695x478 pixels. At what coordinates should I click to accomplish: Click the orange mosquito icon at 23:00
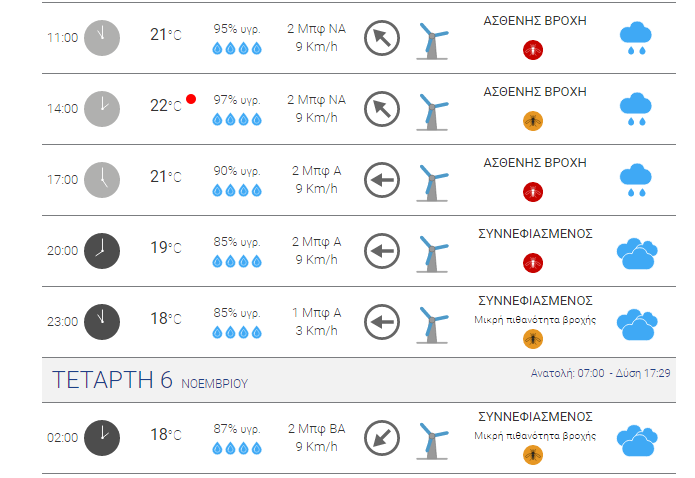coord(532,339)
